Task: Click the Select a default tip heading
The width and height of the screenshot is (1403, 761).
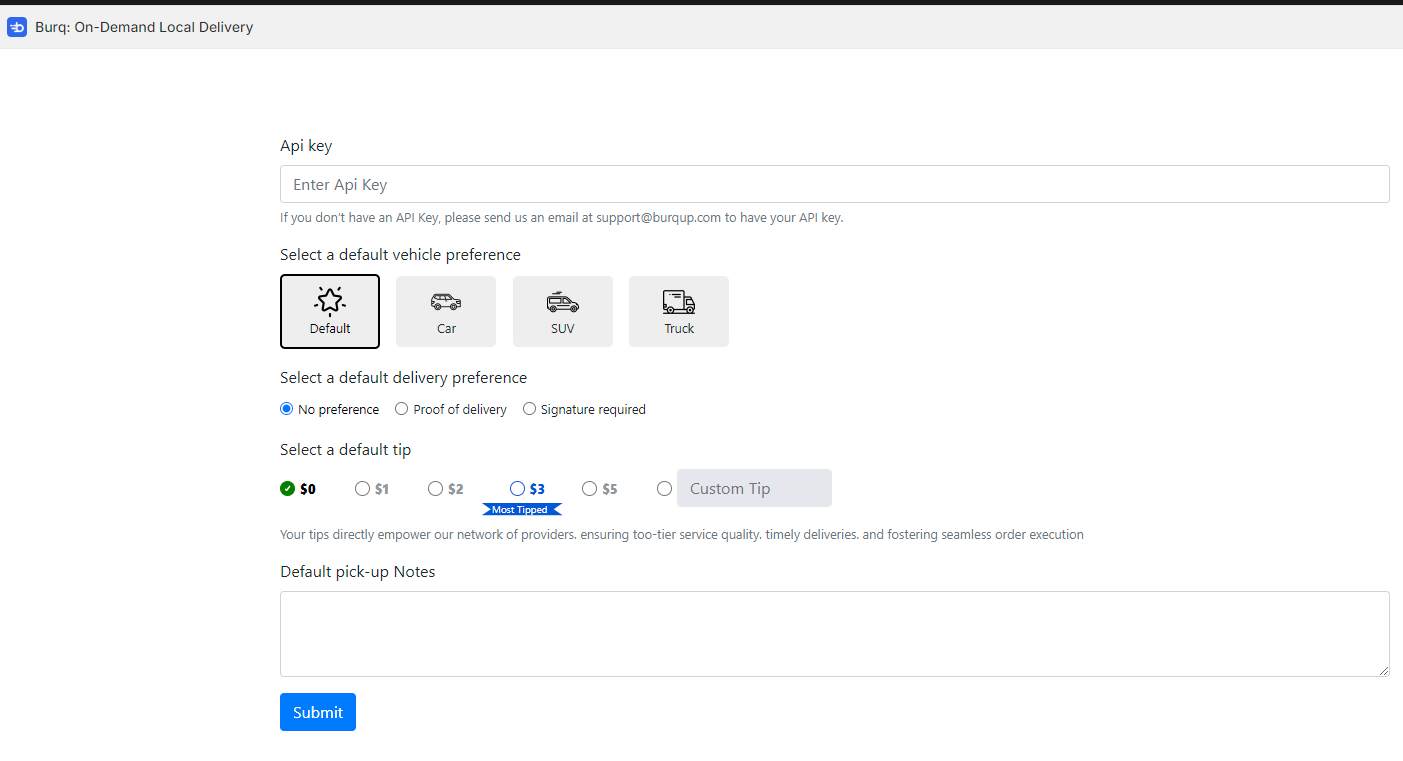Action: 345,450
